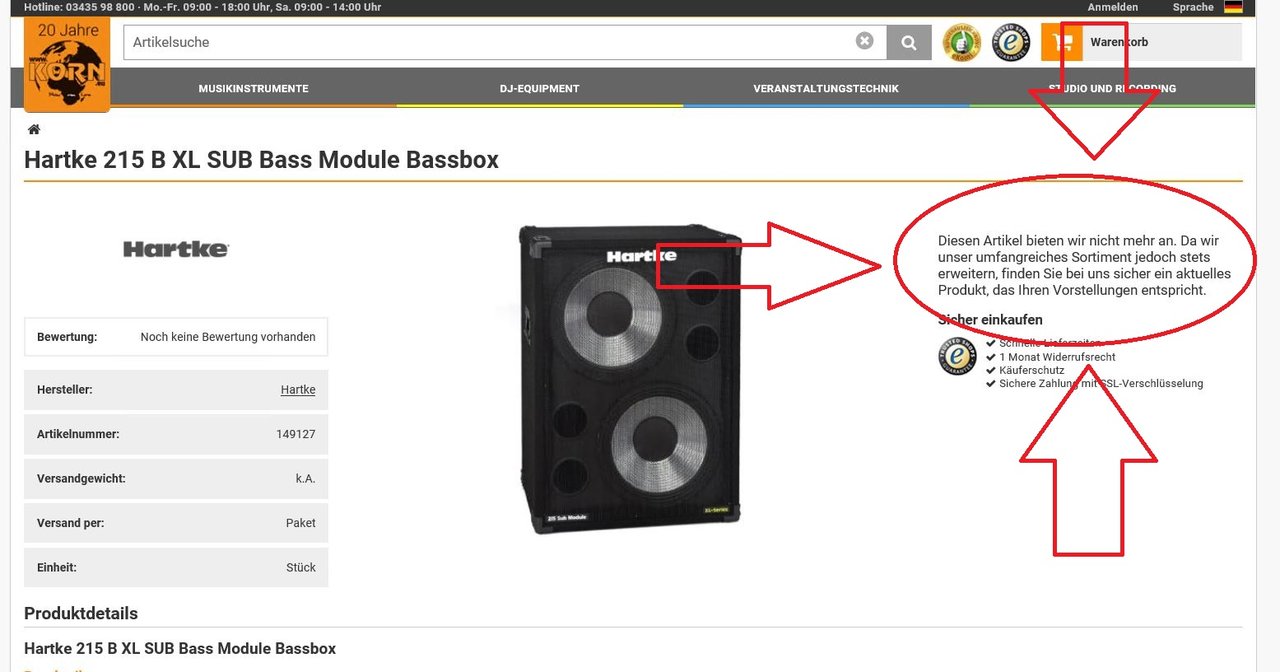Follow the Hartke manufacturer link
The image size is (1280, 672).
coord(298,390)
